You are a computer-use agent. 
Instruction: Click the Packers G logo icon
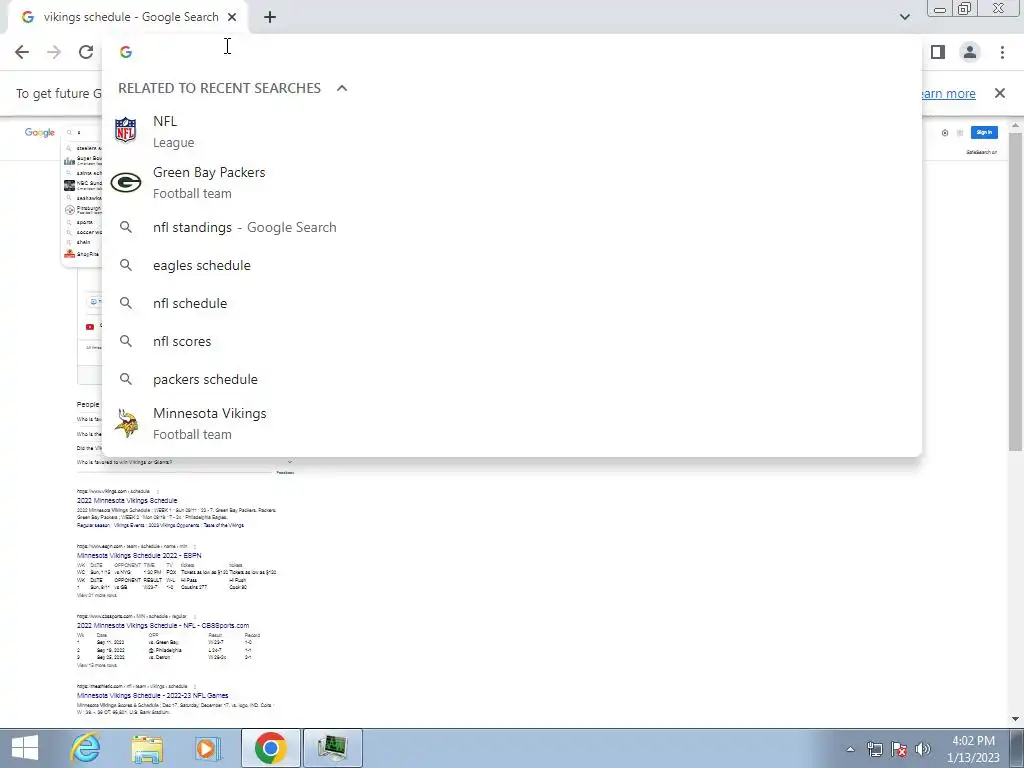(125, 182)
